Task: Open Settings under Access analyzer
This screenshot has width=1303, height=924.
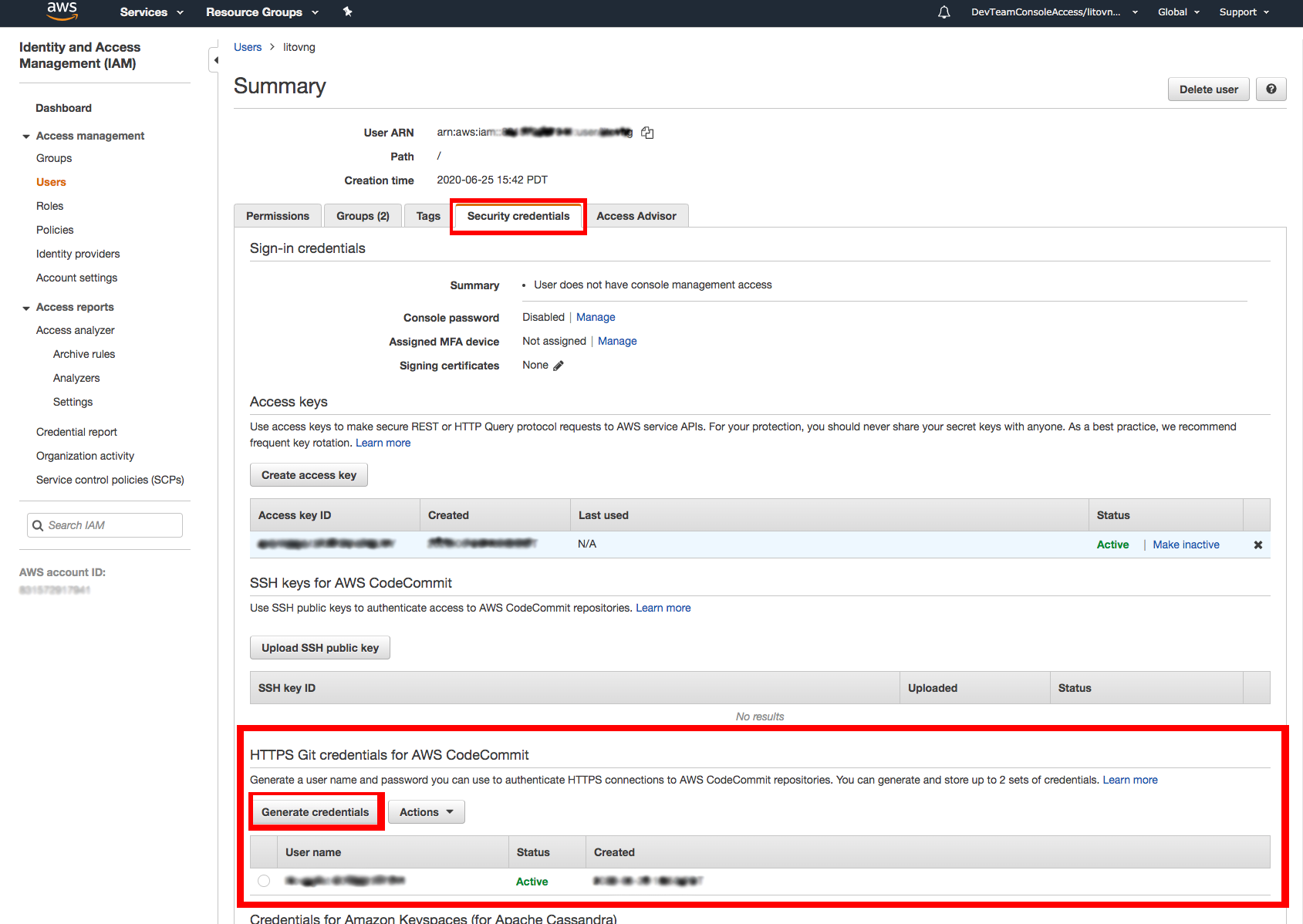Action: tap(73, 402)
